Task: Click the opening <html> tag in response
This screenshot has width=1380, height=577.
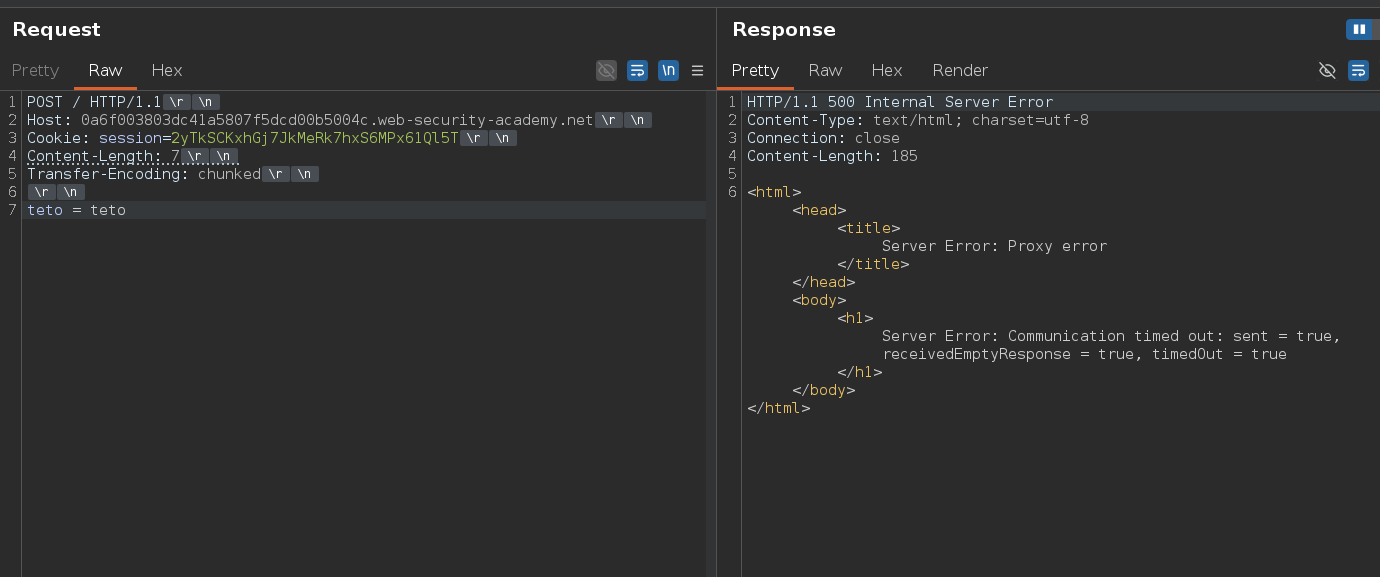Action: (x=774, y=192)
